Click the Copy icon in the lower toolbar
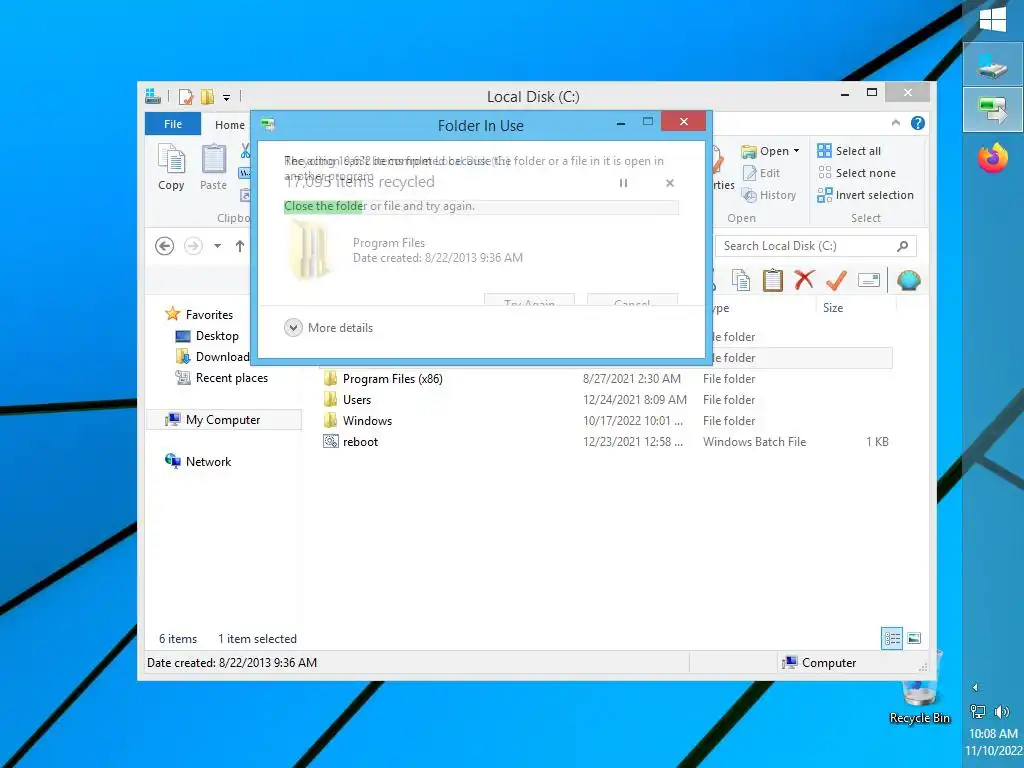This screenshot has width=1024, height=768. point(741,280)
